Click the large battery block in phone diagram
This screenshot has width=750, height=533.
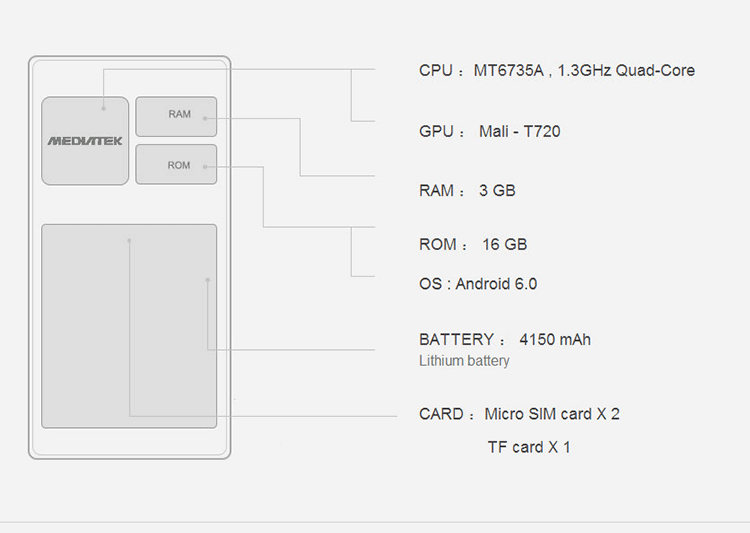click(x=129, y=326)
